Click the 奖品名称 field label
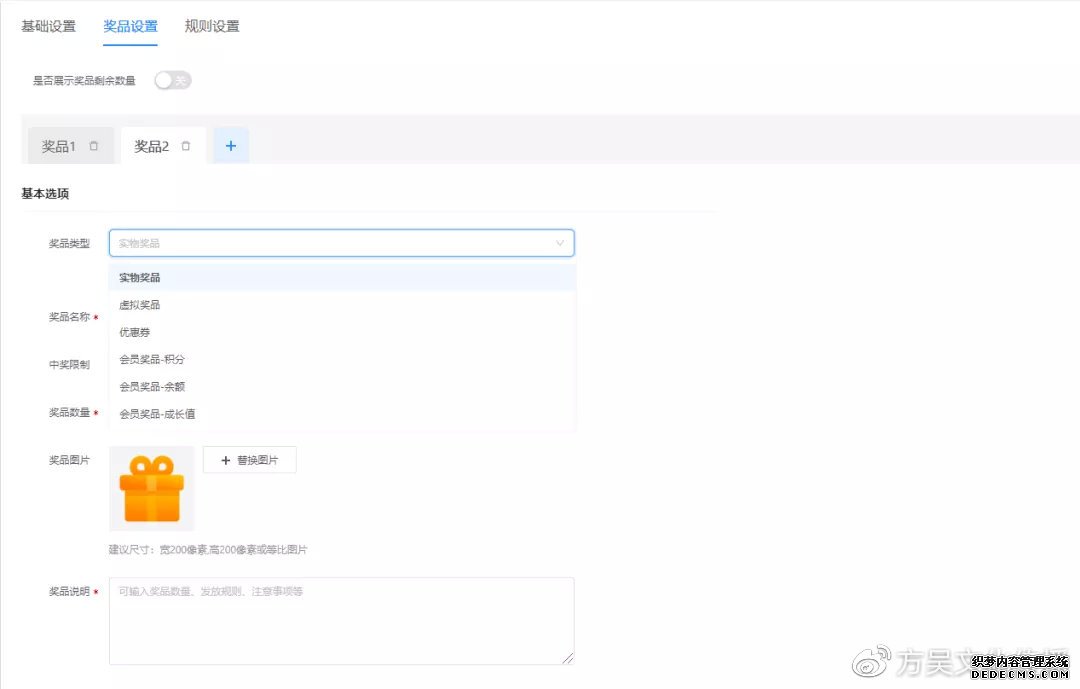The height and width of the screenshot is (689, 1080). pos(69,317)
